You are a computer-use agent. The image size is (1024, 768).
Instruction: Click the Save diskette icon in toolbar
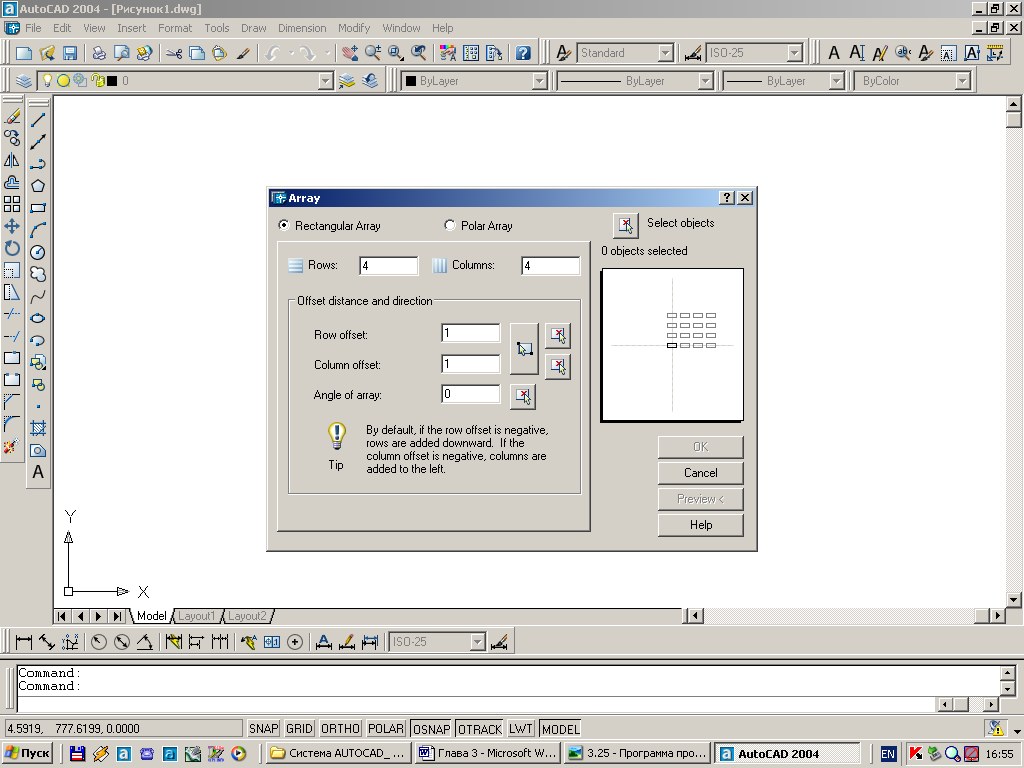tap(69, 54)
